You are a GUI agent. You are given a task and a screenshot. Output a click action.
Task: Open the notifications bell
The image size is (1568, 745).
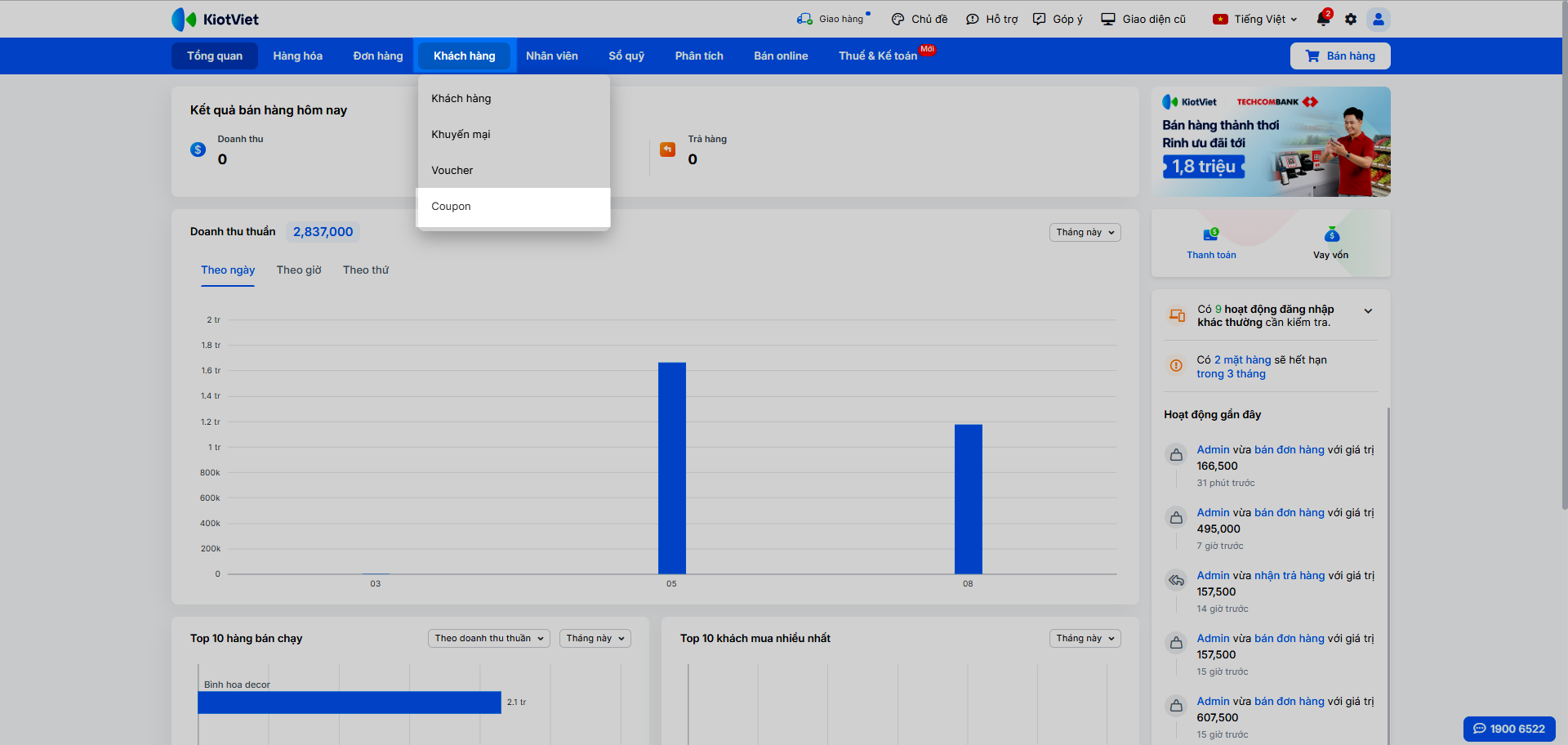point(1323,19)
